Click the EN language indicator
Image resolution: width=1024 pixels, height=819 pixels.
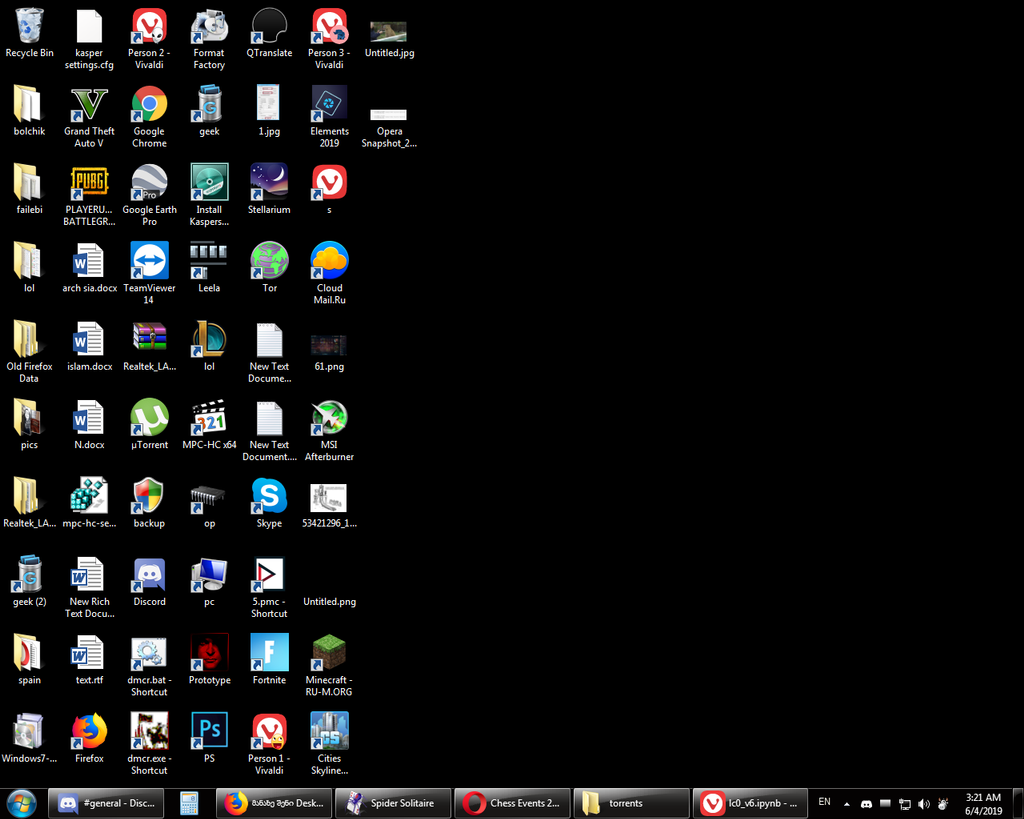point(824,802)
